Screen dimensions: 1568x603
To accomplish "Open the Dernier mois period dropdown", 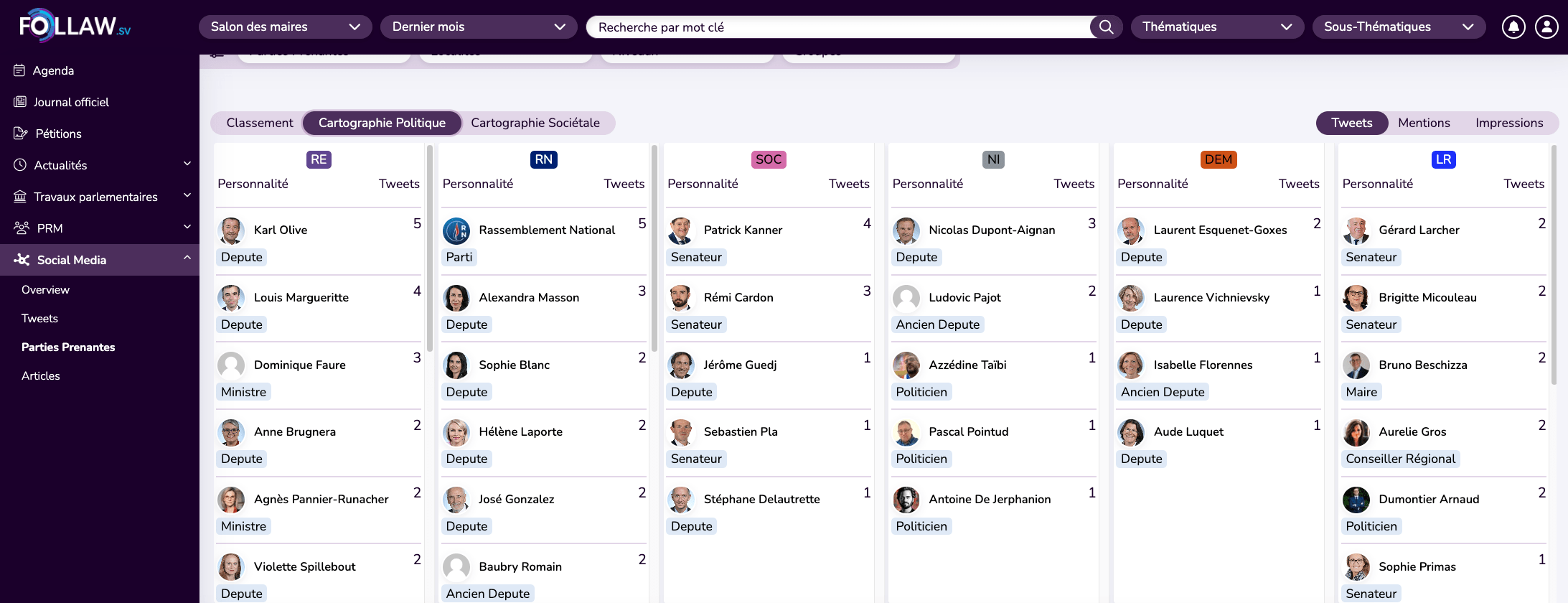I will tap(478, 27).
